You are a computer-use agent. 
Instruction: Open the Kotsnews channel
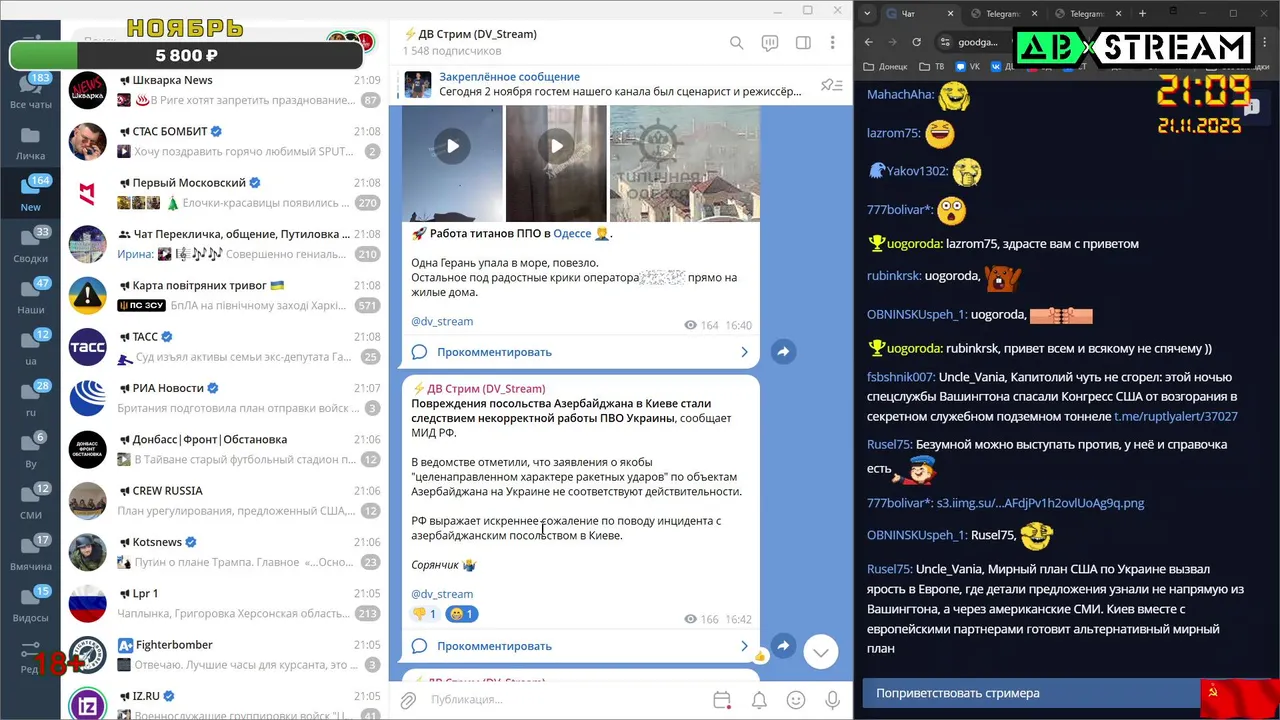click(x=225, y=552)
